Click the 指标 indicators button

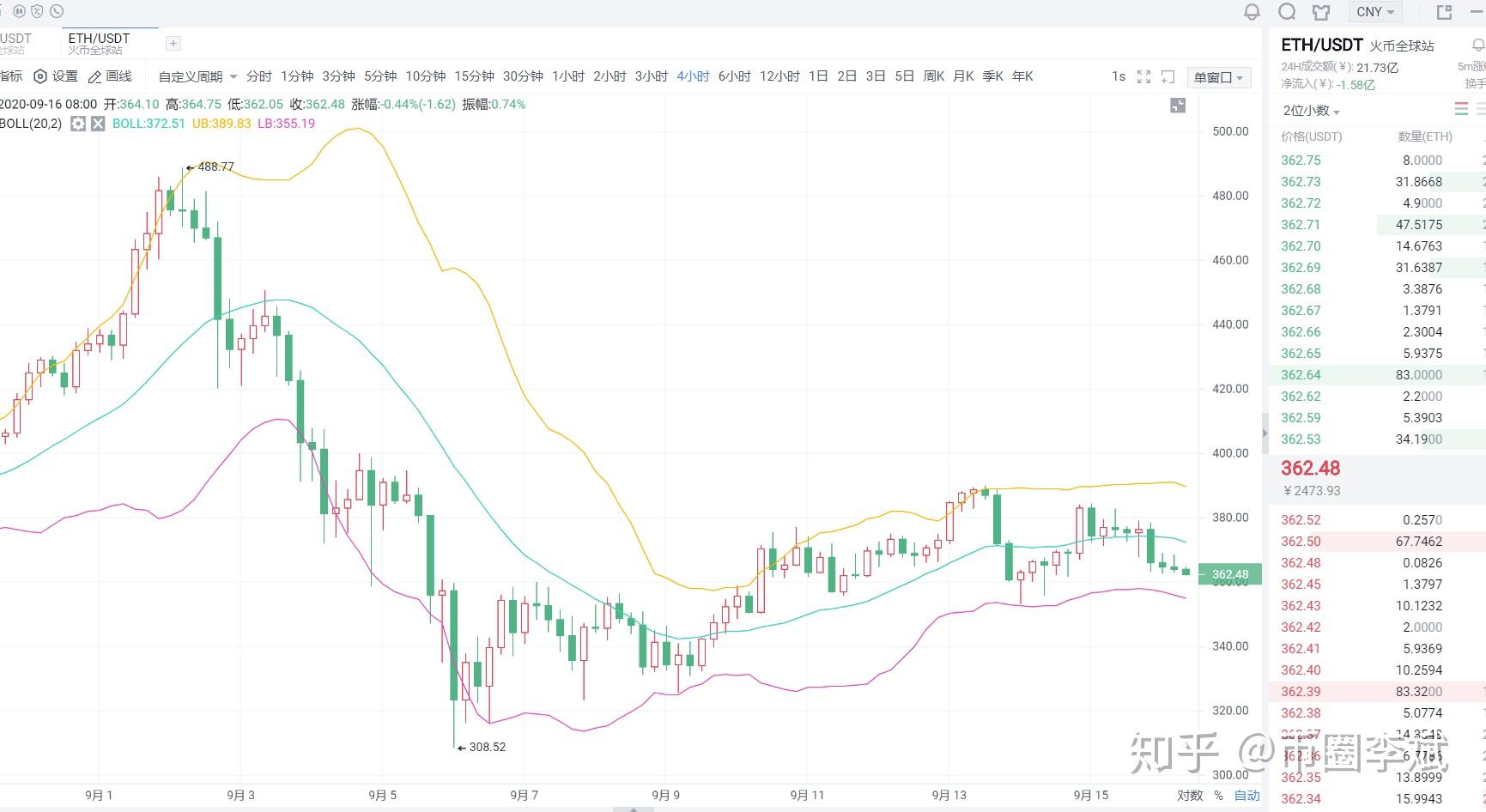click(x=10, y=76)
